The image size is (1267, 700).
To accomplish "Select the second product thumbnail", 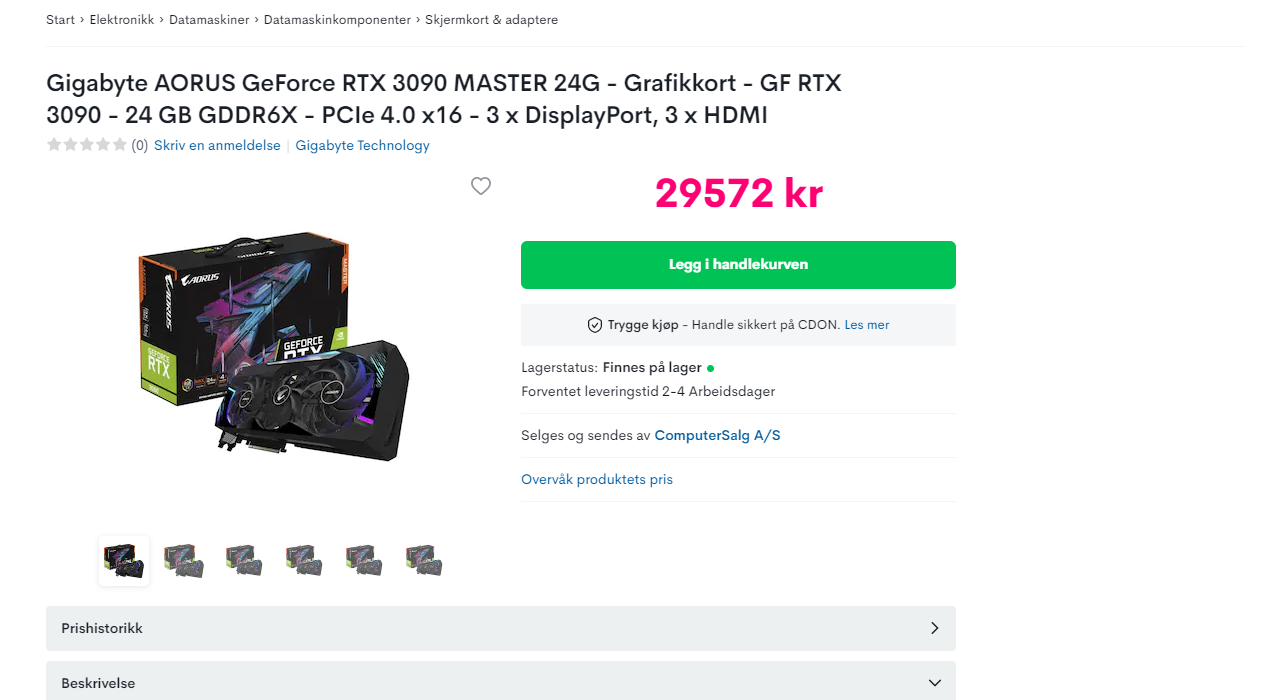I will pyautogui.click(x=184, y=561).
